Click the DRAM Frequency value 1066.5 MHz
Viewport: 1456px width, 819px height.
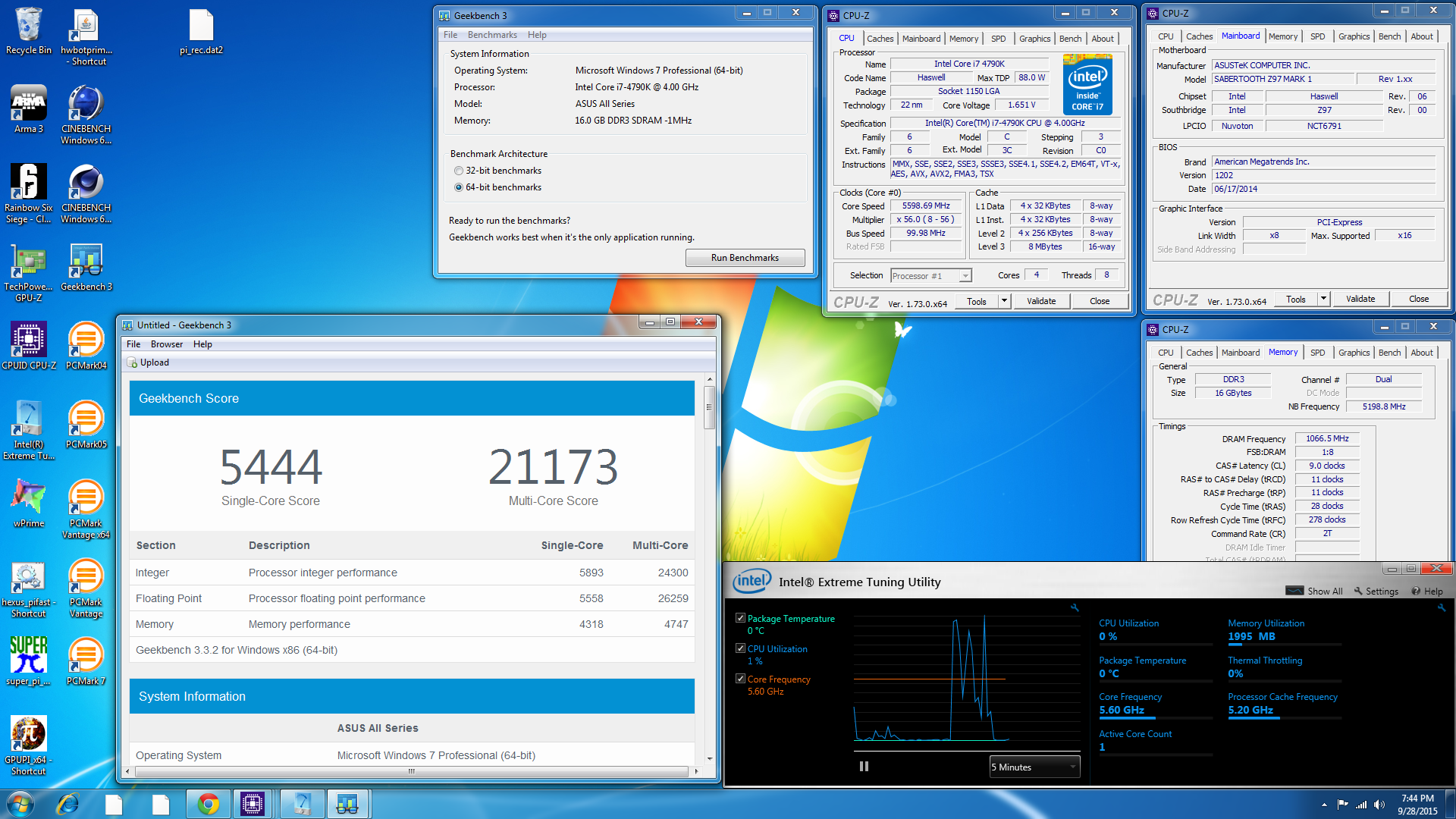pos(1327,439)
